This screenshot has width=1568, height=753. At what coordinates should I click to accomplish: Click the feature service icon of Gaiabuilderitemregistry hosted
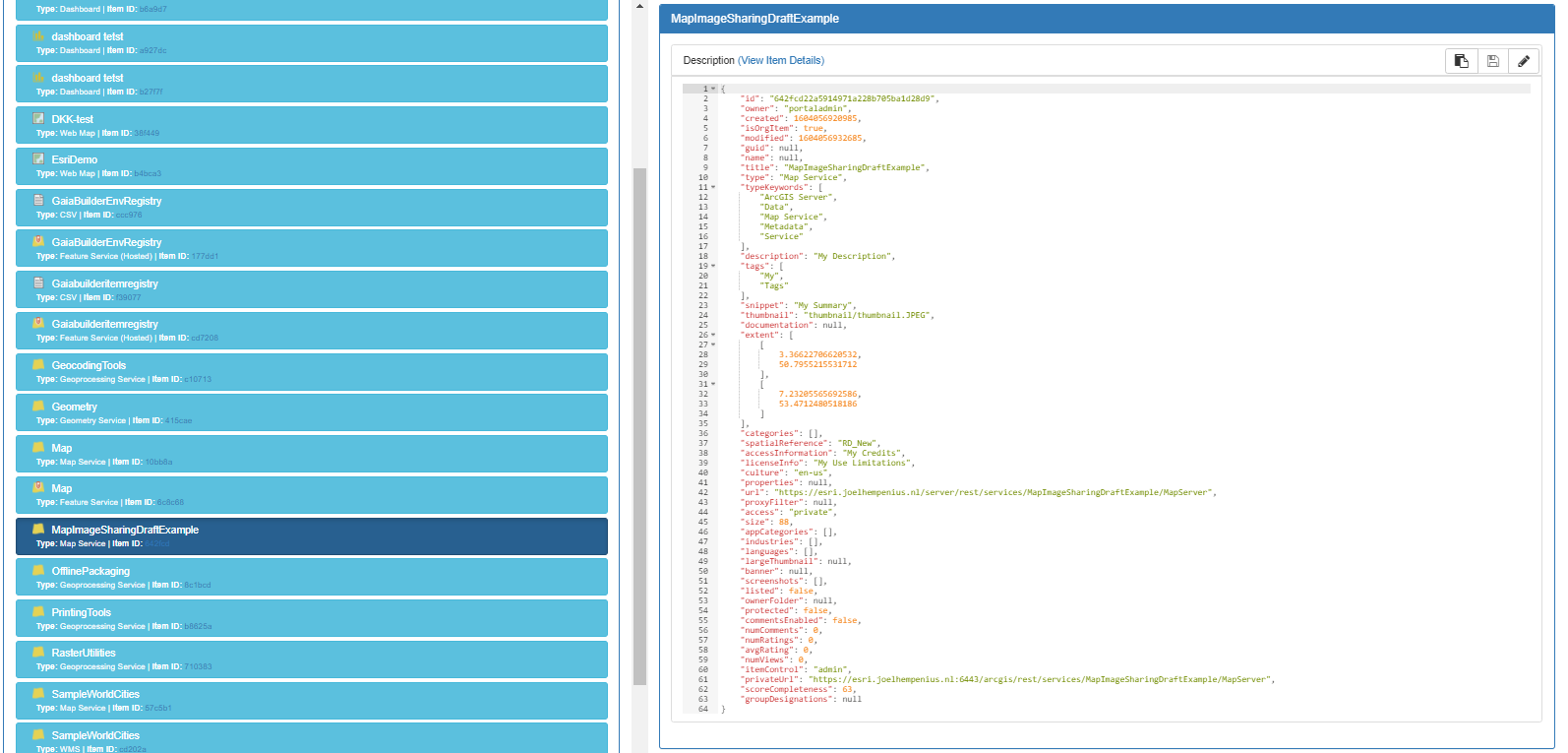[38, 323]
